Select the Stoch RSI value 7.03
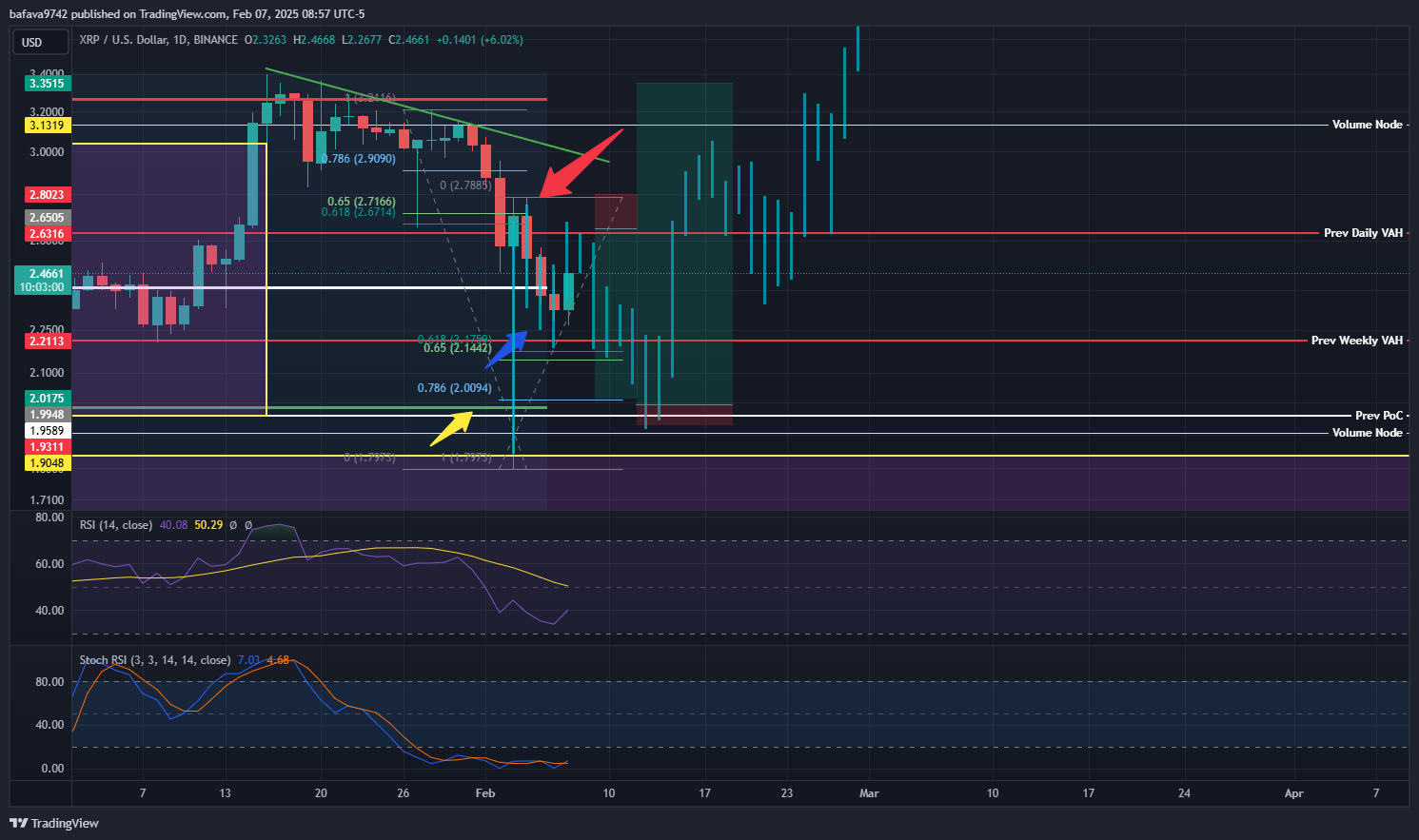The image size is (1419, 840). pos(248,660)
